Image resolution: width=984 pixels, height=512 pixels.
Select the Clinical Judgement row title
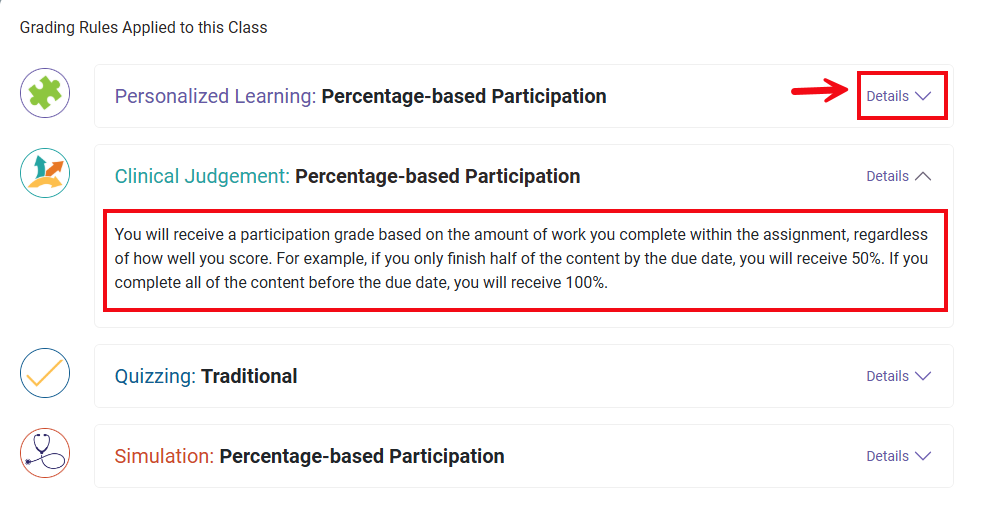[347, 177]
